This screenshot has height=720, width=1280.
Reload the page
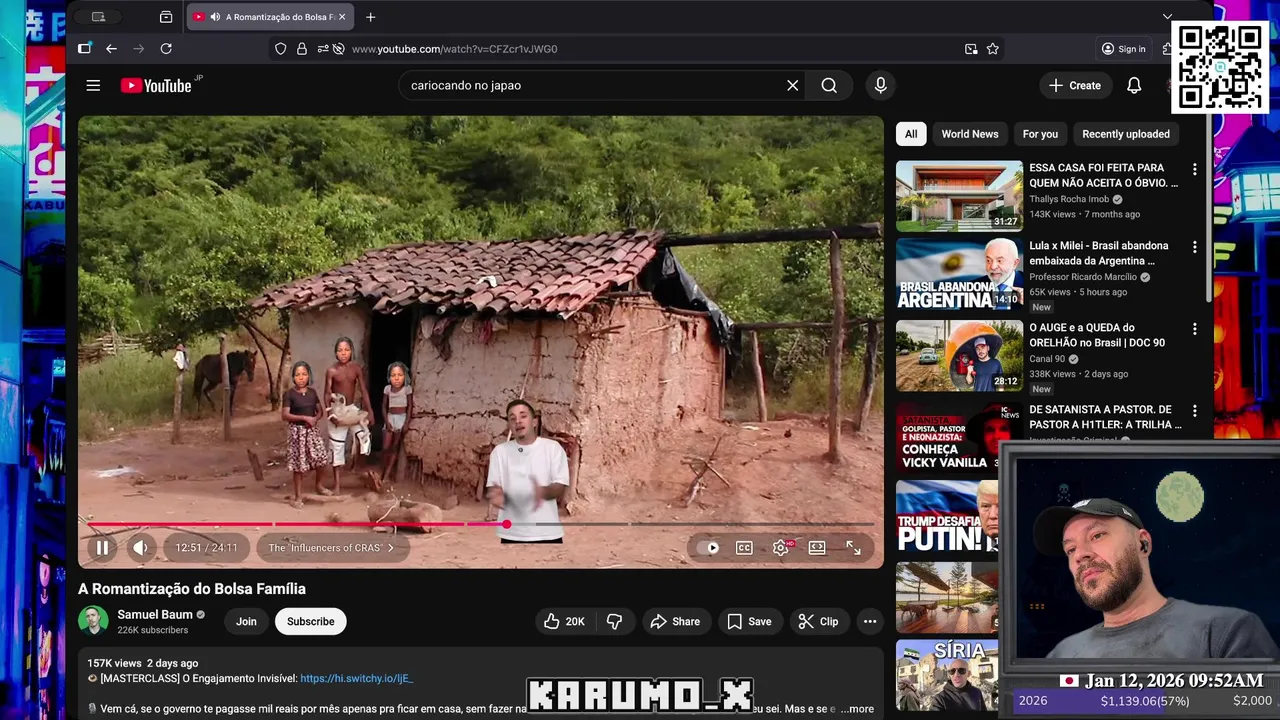[x=166, y=48]
